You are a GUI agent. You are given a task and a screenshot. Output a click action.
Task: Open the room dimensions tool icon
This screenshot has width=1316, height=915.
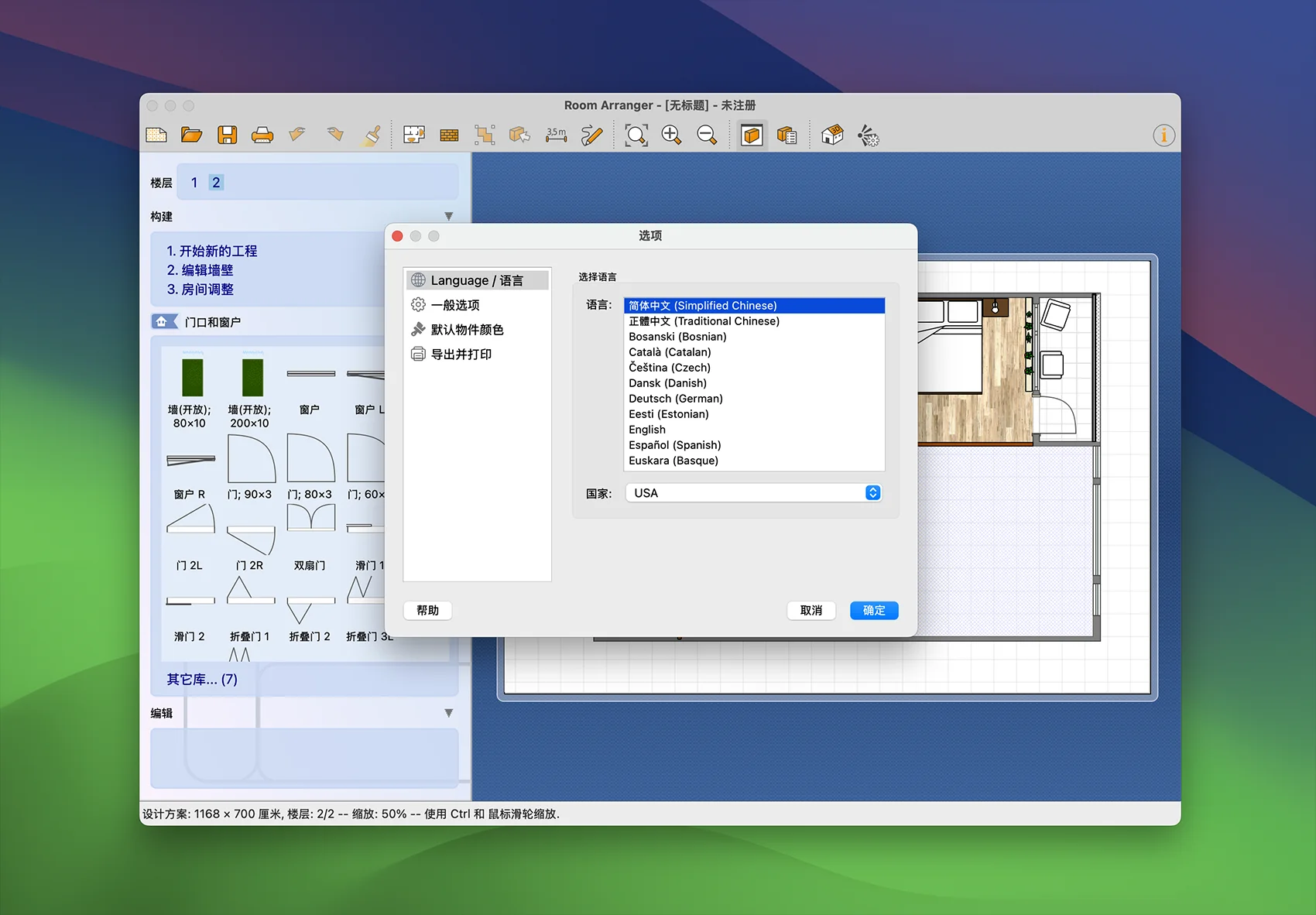click(x=414, y=135)
